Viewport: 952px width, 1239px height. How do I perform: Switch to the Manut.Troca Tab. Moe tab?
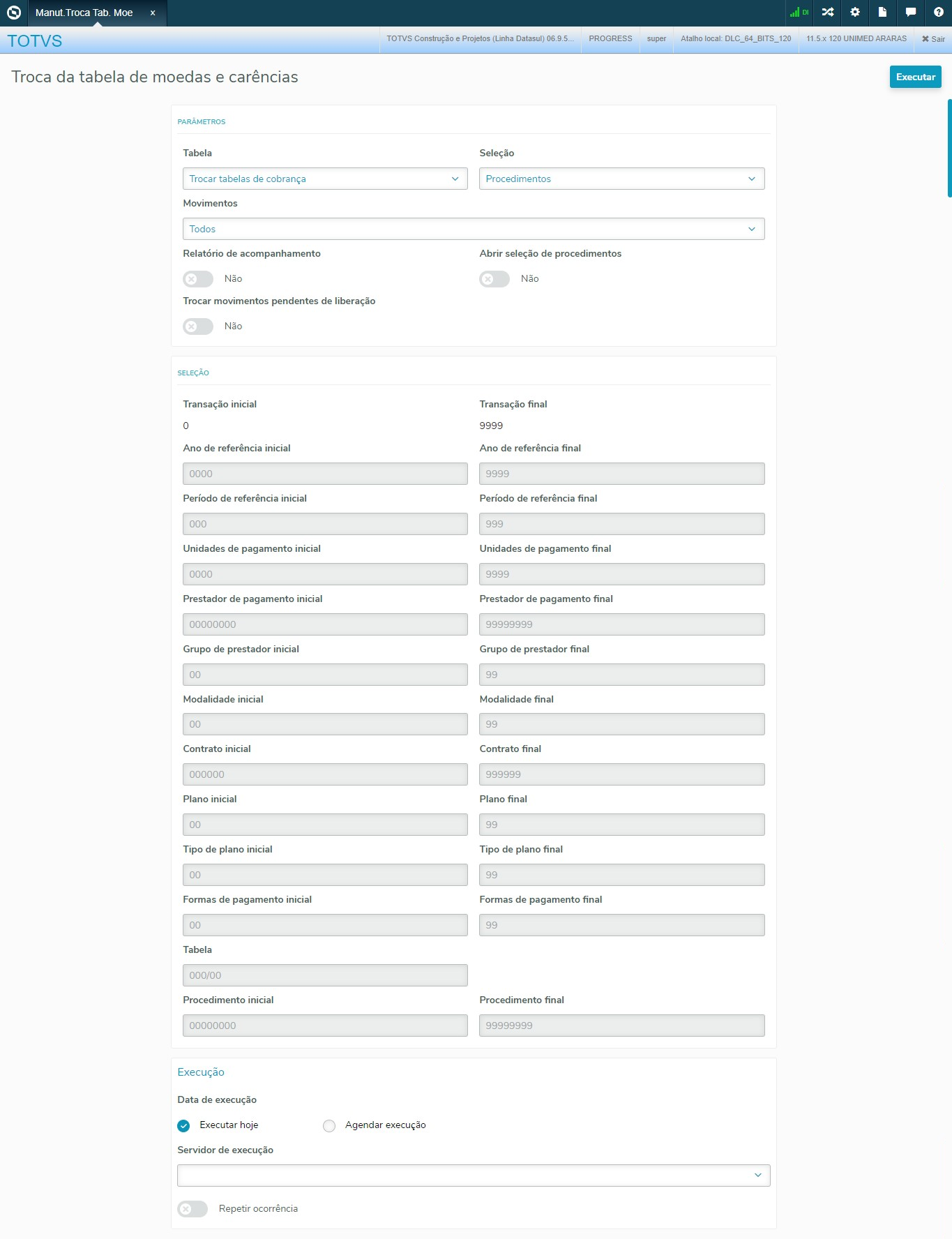[84, 13]
